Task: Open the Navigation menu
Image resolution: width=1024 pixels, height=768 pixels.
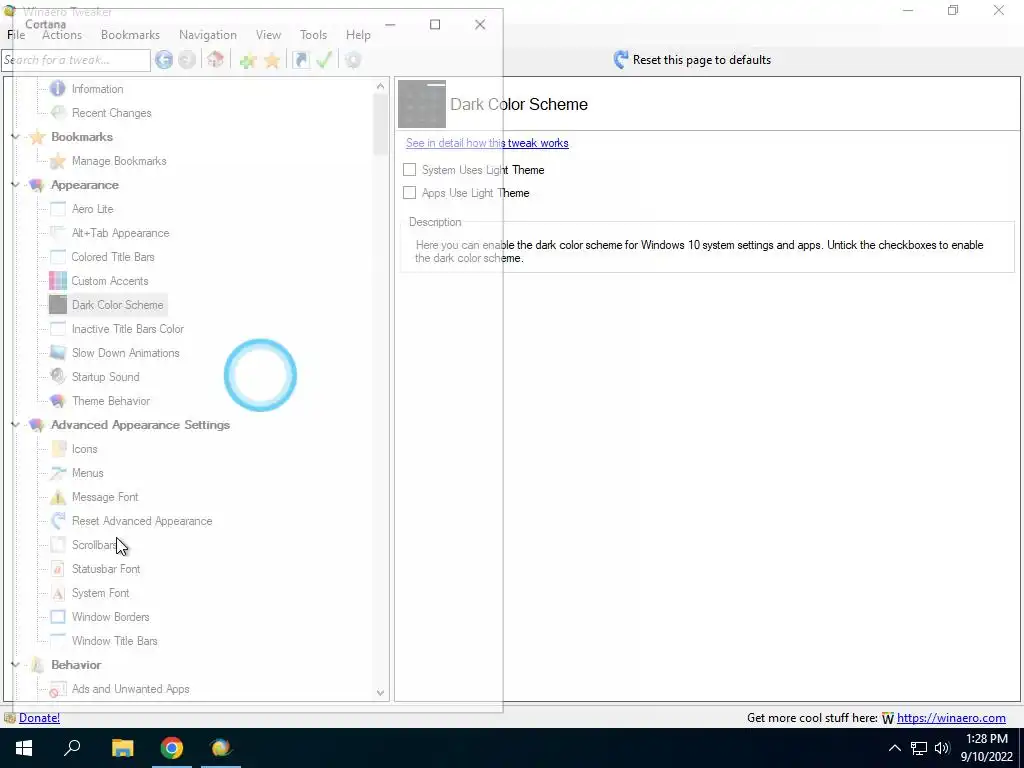Action: (208, 35)
